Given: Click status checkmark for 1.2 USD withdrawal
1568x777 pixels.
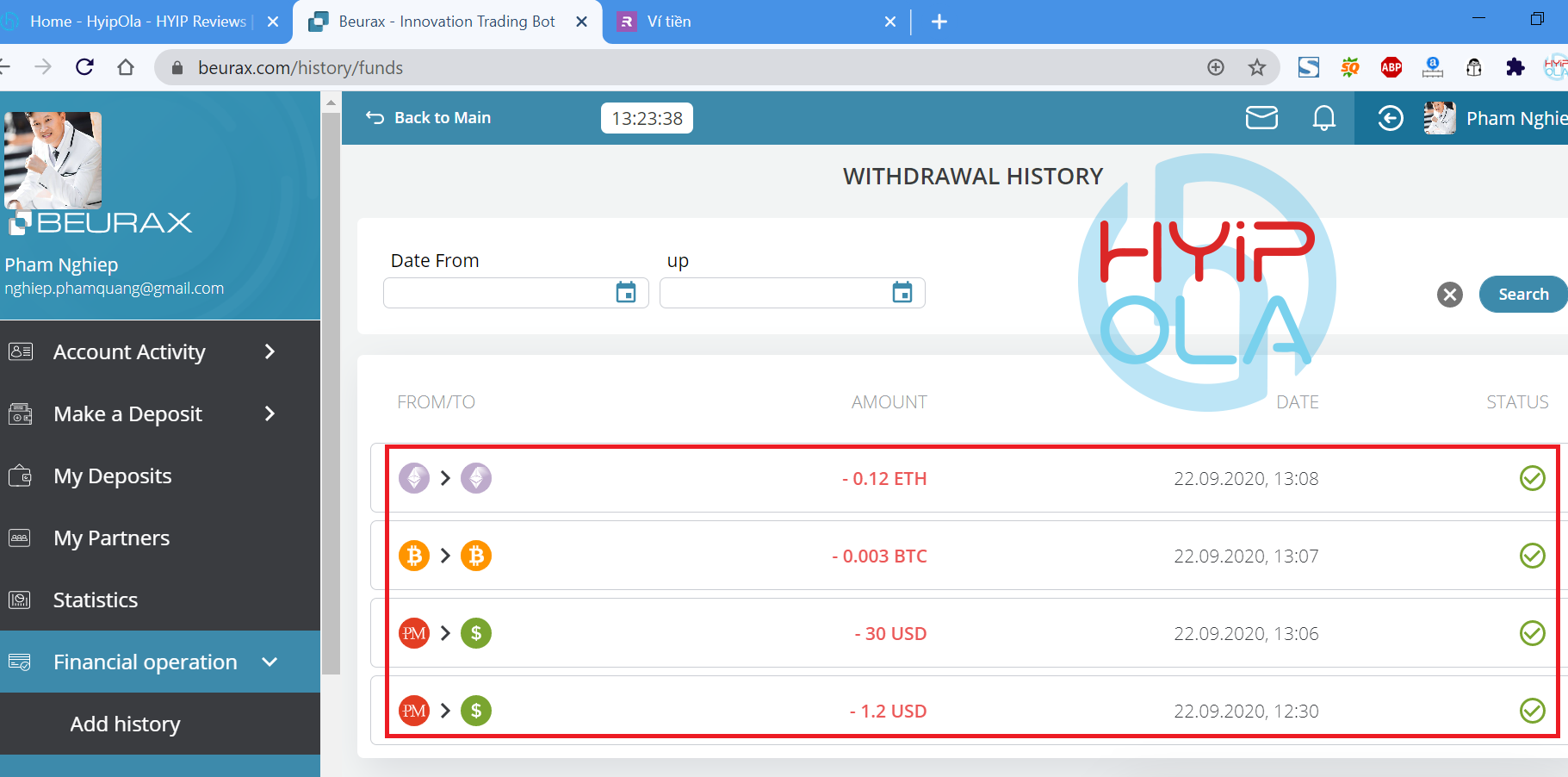Looking at the screenshot, I should pyautogui.click(x=1533, y=711).
